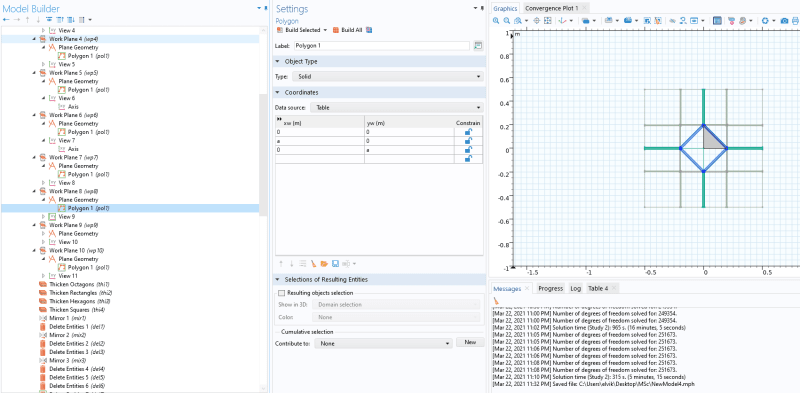Image resolution: width=800 pixels, height=393 pixels.
Task: Collapse the Coordinates section
Action: [278, 92]
